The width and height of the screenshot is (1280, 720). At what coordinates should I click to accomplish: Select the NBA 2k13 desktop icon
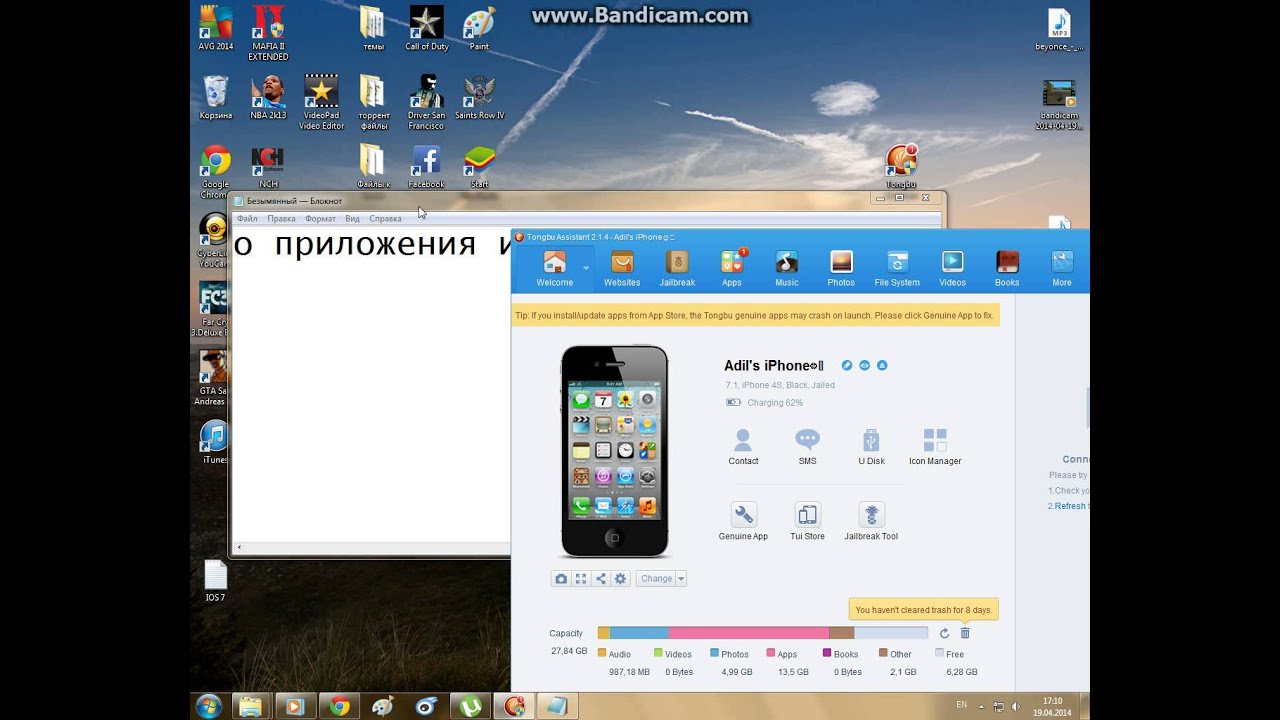268,97
